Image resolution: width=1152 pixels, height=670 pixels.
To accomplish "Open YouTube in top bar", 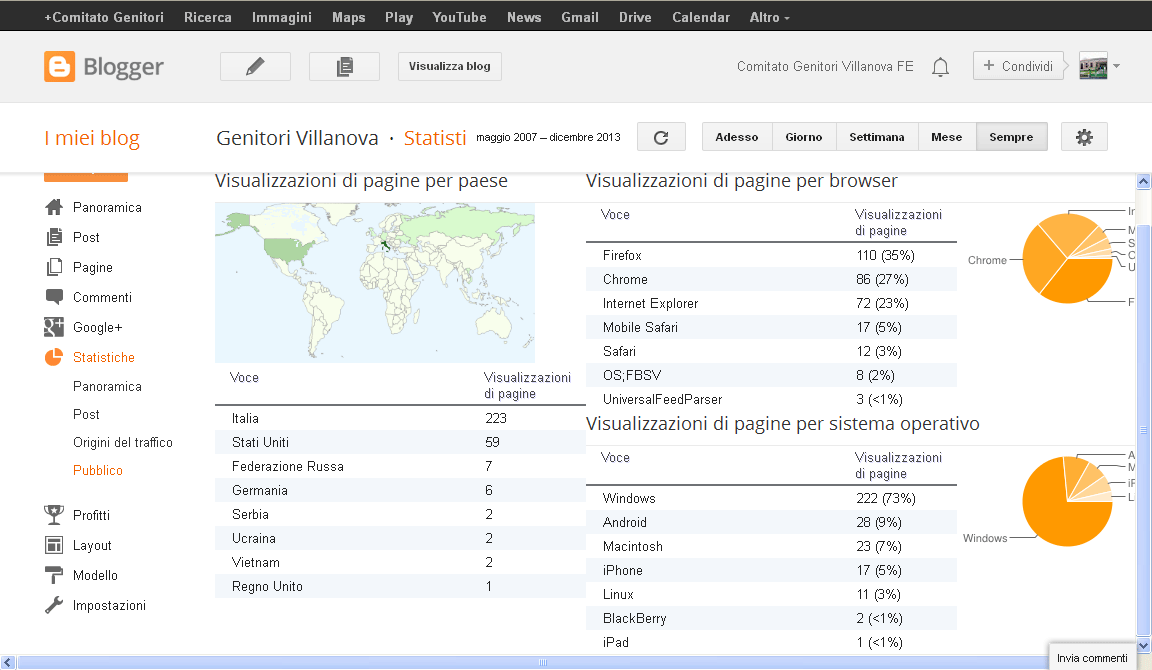I will (x=459, y=17).
